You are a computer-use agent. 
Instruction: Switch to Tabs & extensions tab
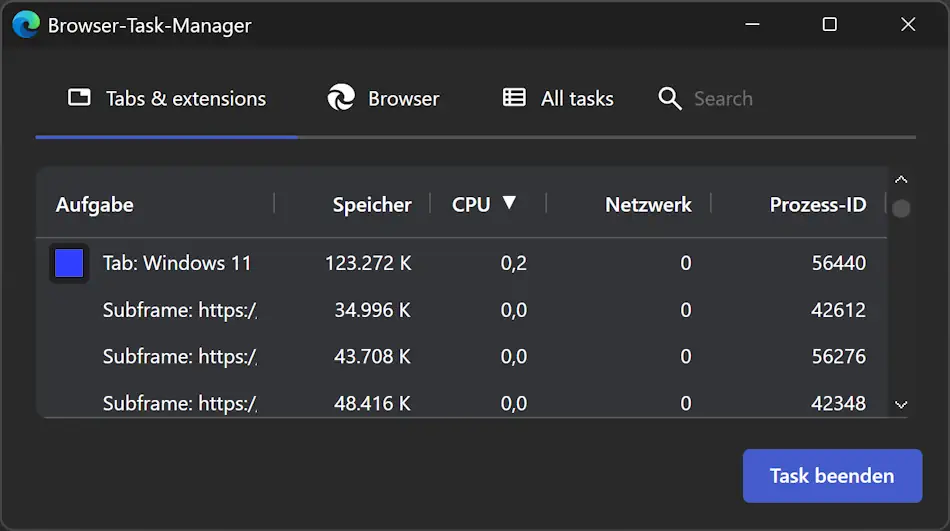[x=167, y=98]
